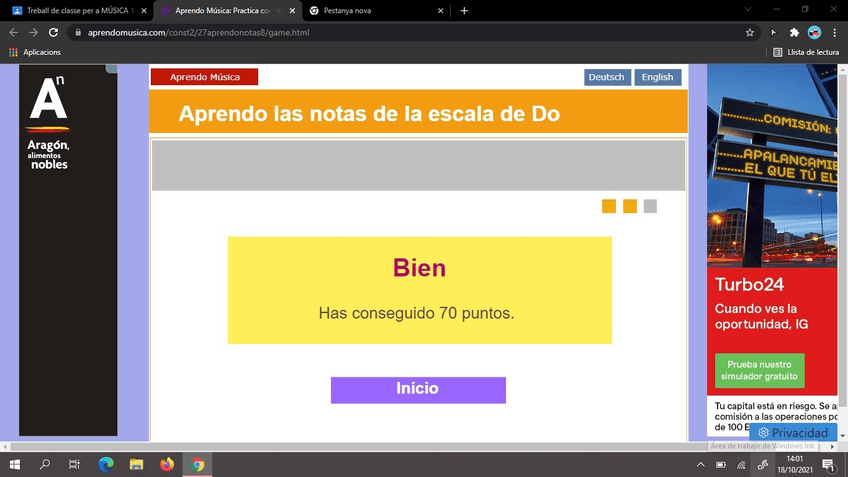848x477 pixels.
Task: Click the address bar URL field
Action: coord(400,32)
